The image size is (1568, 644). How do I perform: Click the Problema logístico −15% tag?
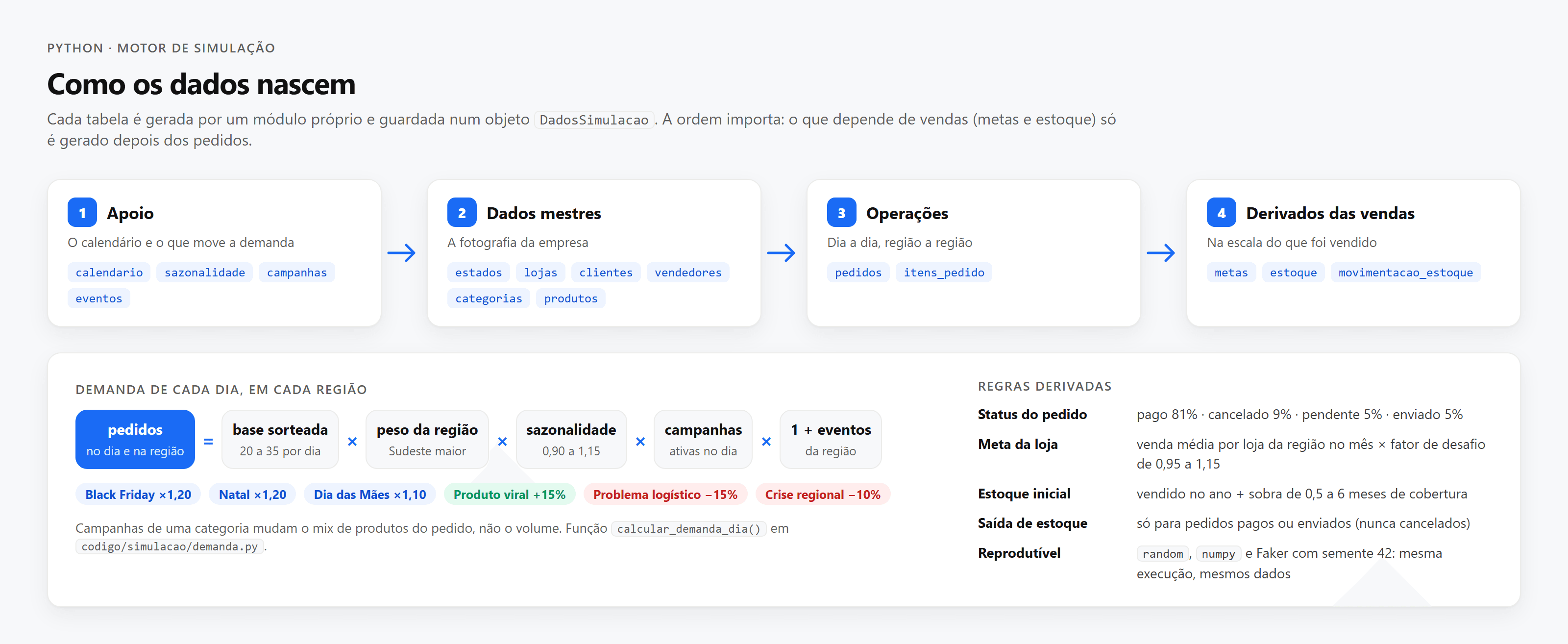(x=665, y=494)
